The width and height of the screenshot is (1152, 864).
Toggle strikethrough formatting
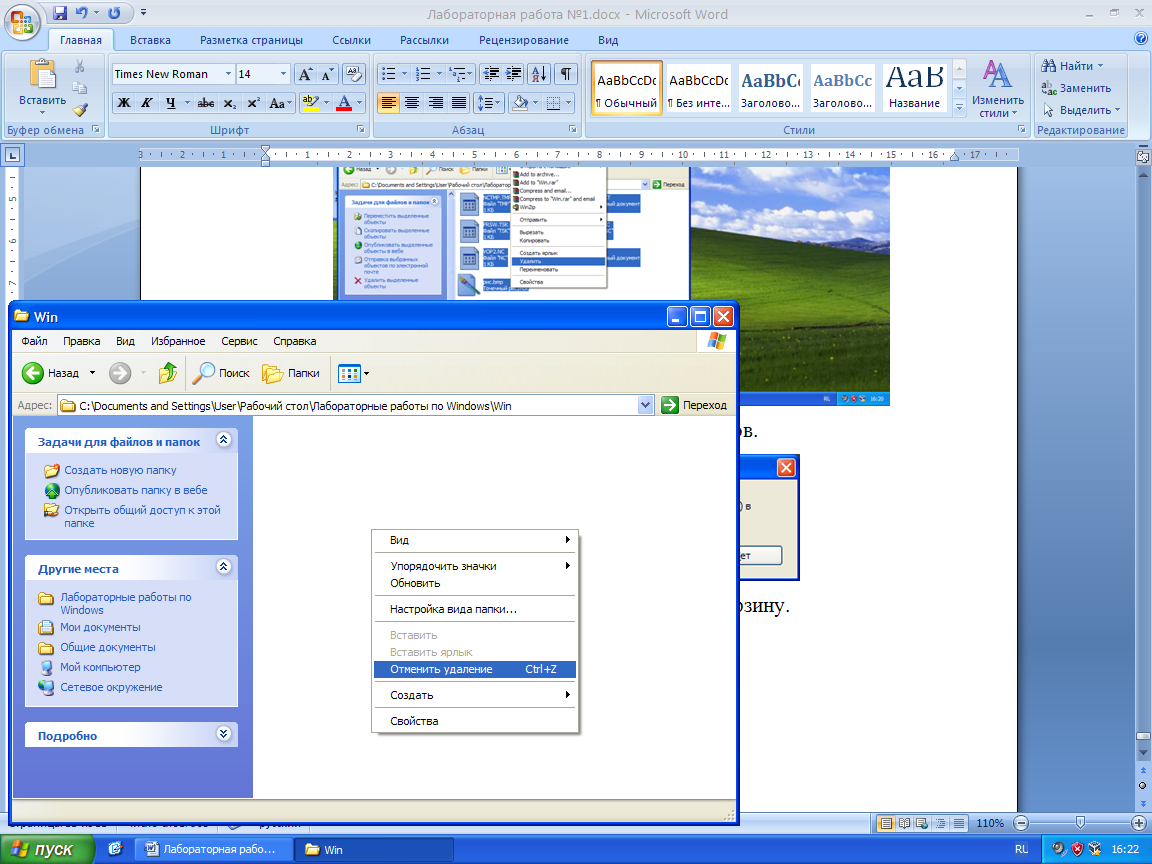click(x=206, y=103)
